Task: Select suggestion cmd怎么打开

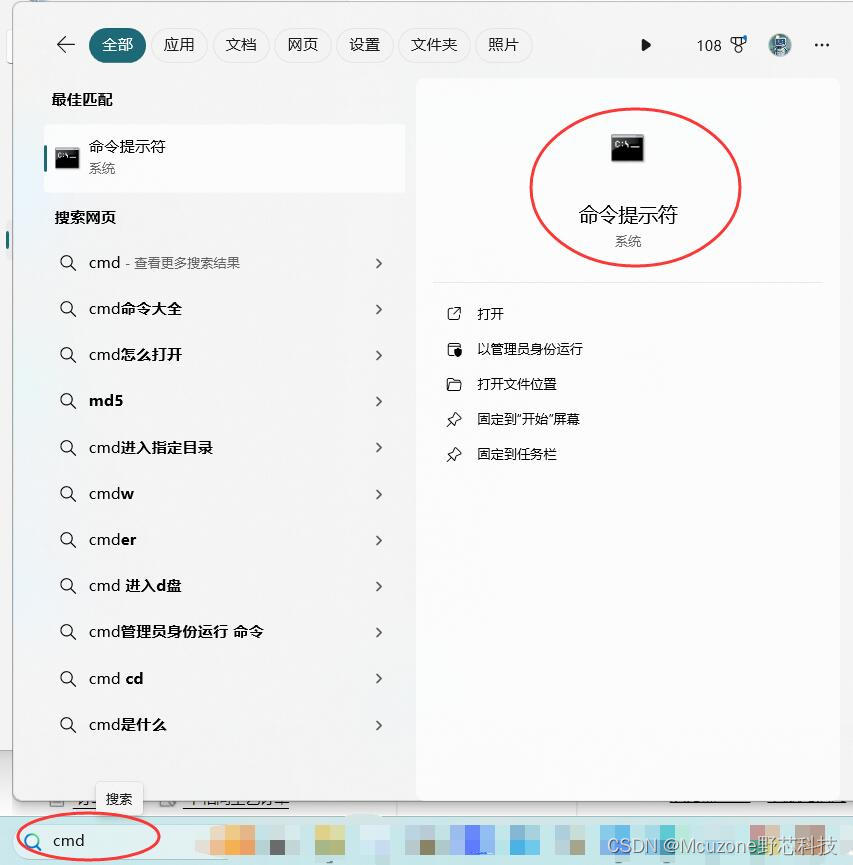Action: coord(225,355)
